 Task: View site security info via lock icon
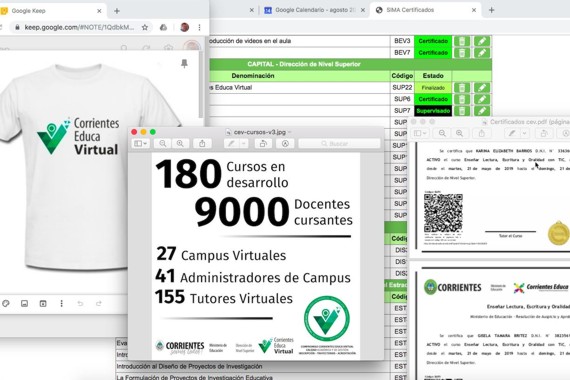[x=17, y=27]
